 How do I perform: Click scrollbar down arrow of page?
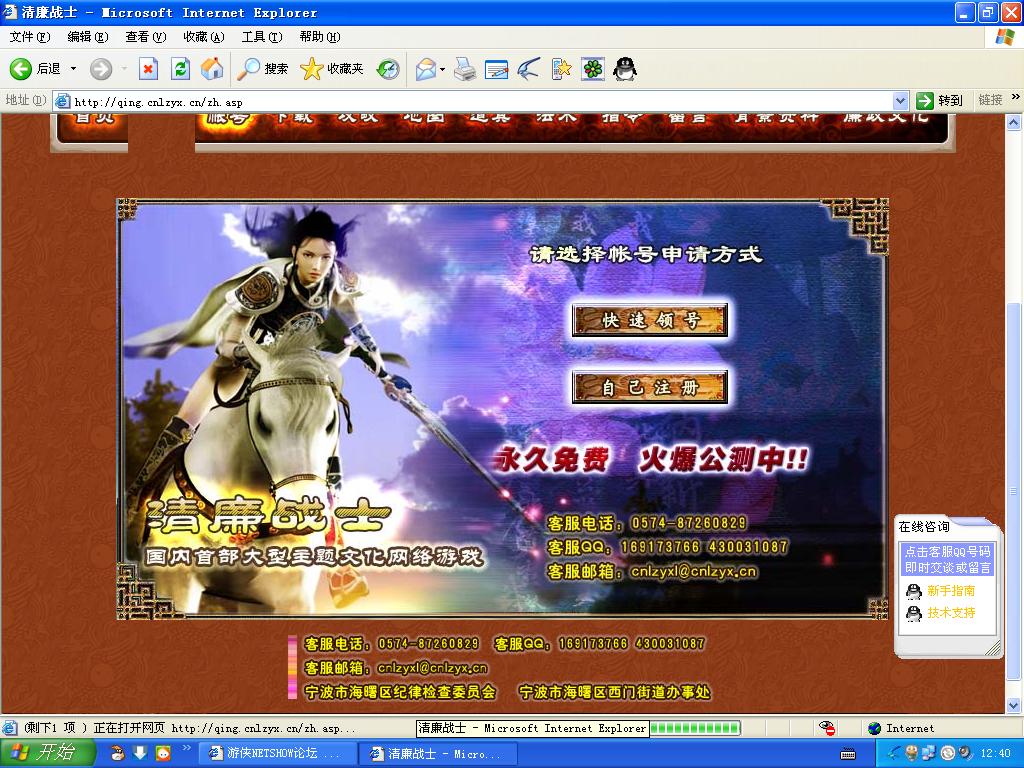coord(1014,705)
